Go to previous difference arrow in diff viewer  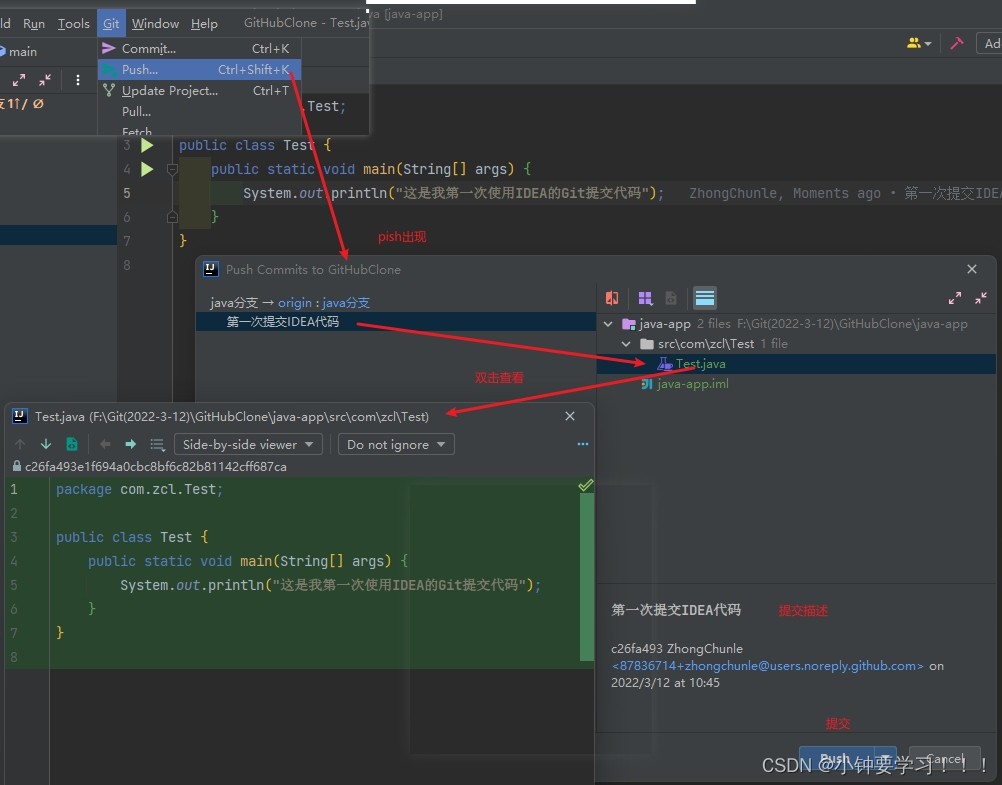(20, 444)
